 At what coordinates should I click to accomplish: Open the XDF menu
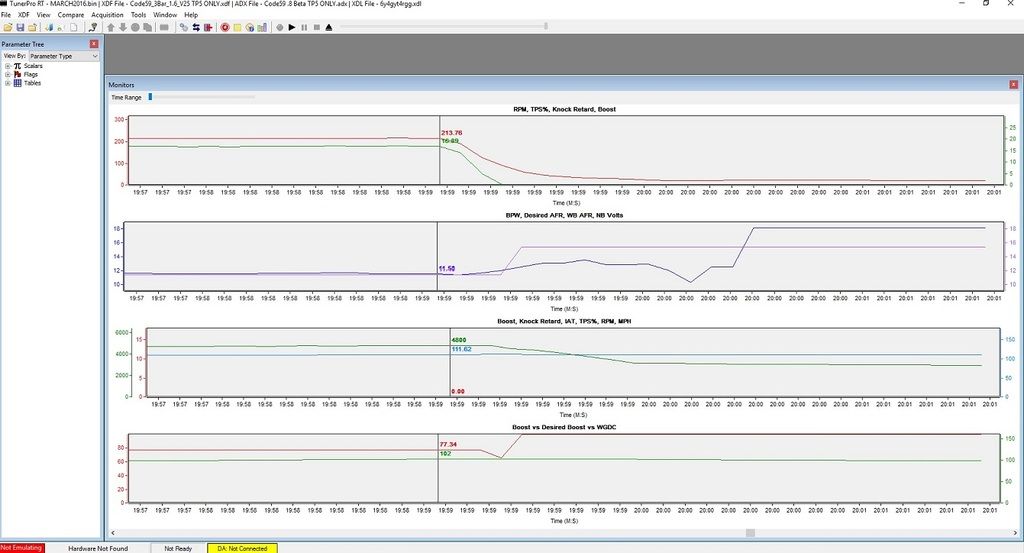tap(23, 16)
